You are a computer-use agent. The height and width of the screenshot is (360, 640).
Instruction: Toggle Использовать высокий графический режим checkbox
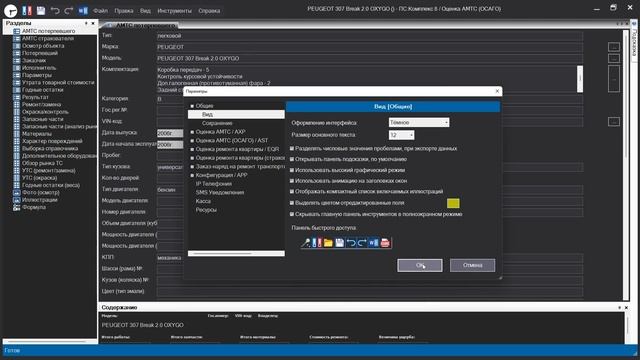[x=292, y=170]
